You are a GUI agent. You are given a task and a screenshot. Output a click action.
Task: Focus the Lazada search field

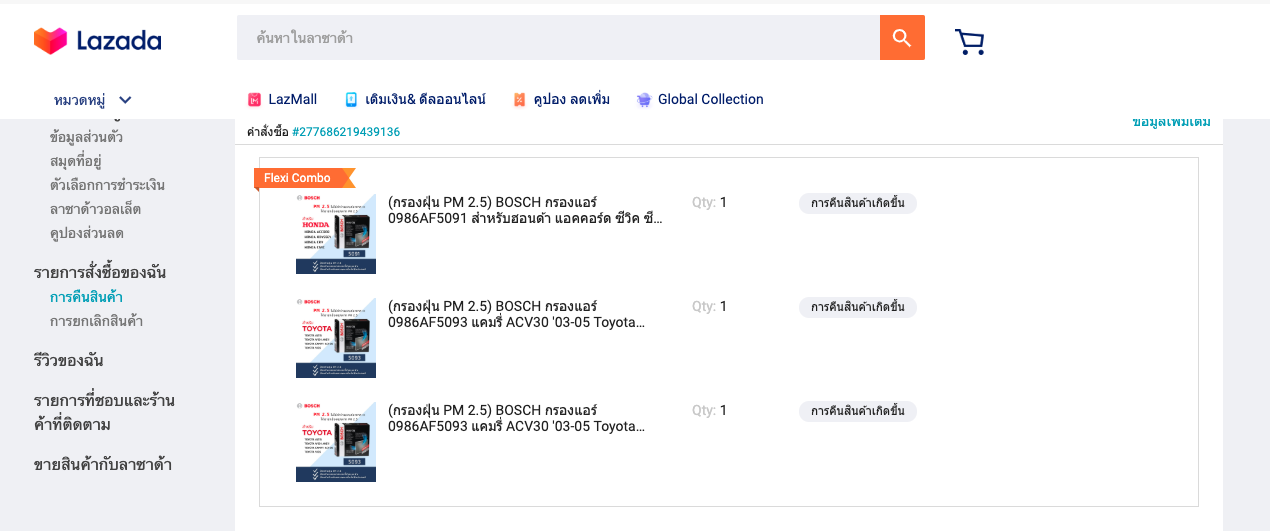pyautogui.click(x=558, y=38)
